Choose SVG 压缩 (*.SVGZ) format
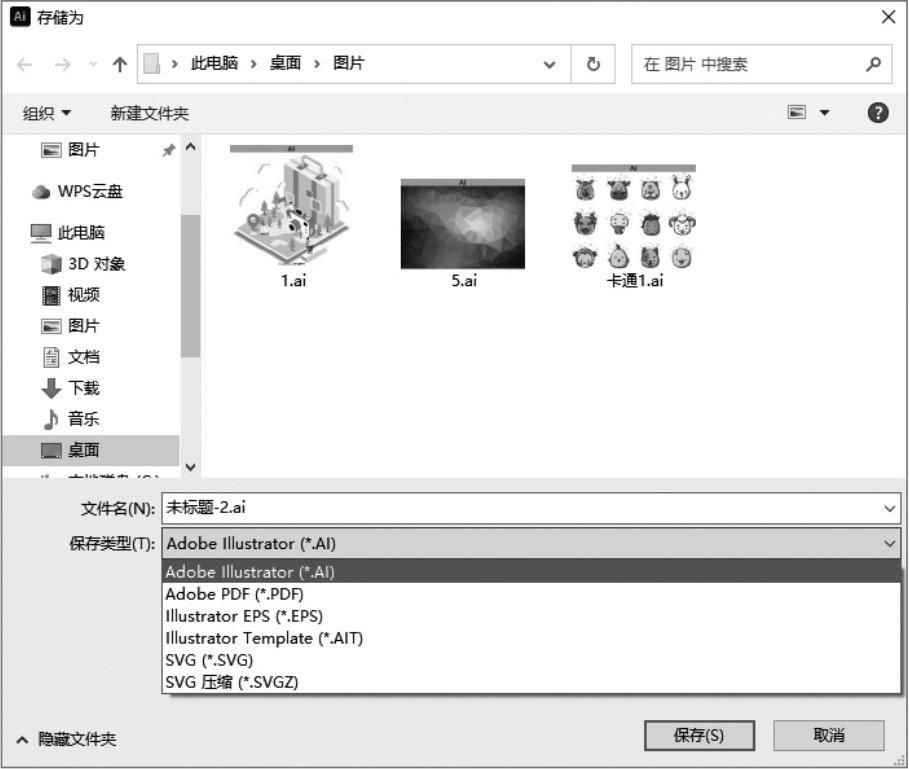 531,682
